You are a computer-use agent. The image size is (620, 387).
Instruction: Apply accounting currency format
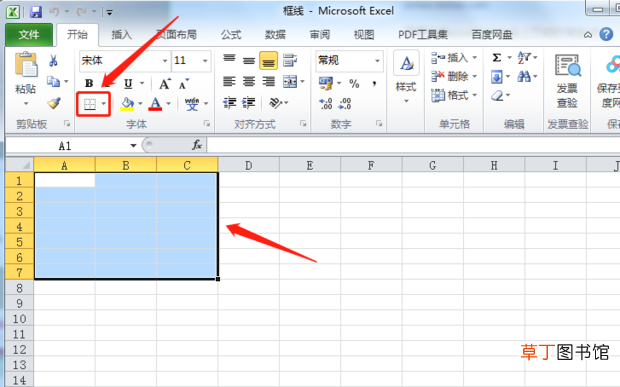tap(326, 83)
